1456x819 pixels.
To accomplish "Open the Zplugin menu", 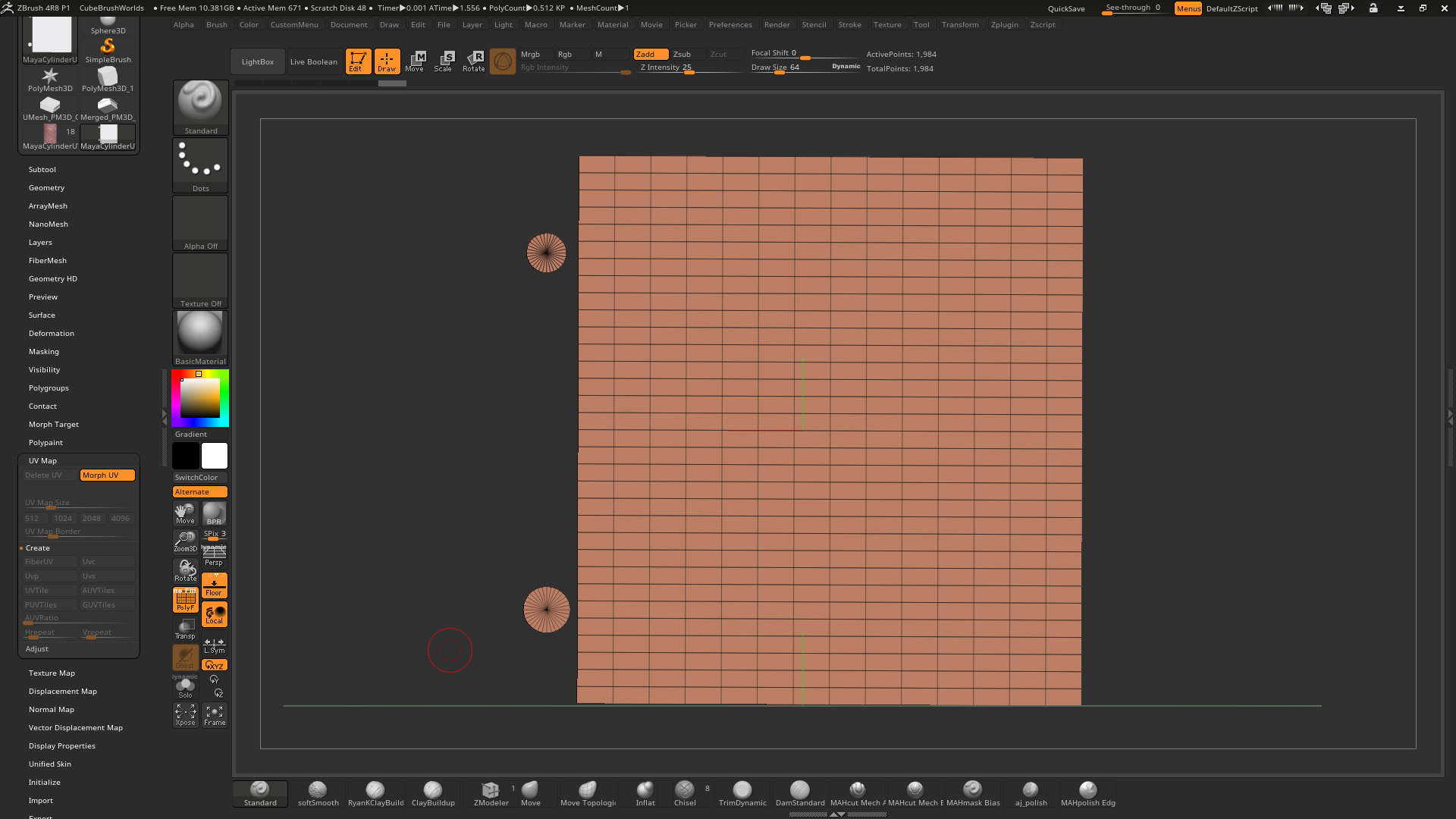I will click(x=1004, y=24).
